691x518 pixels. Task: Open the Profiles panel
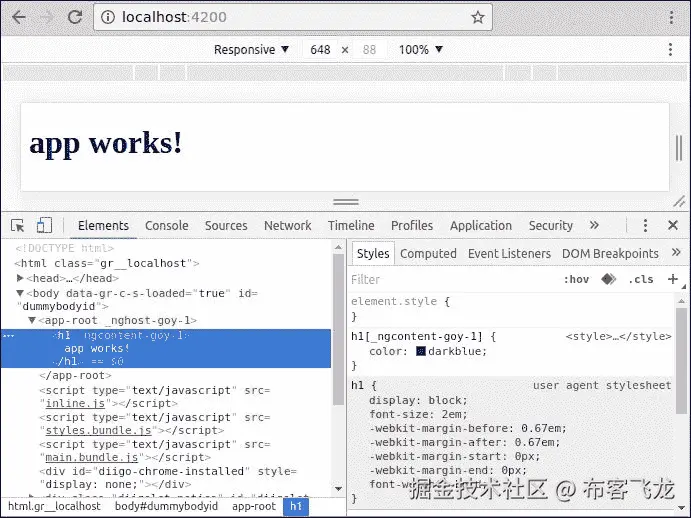coord(412,225)
